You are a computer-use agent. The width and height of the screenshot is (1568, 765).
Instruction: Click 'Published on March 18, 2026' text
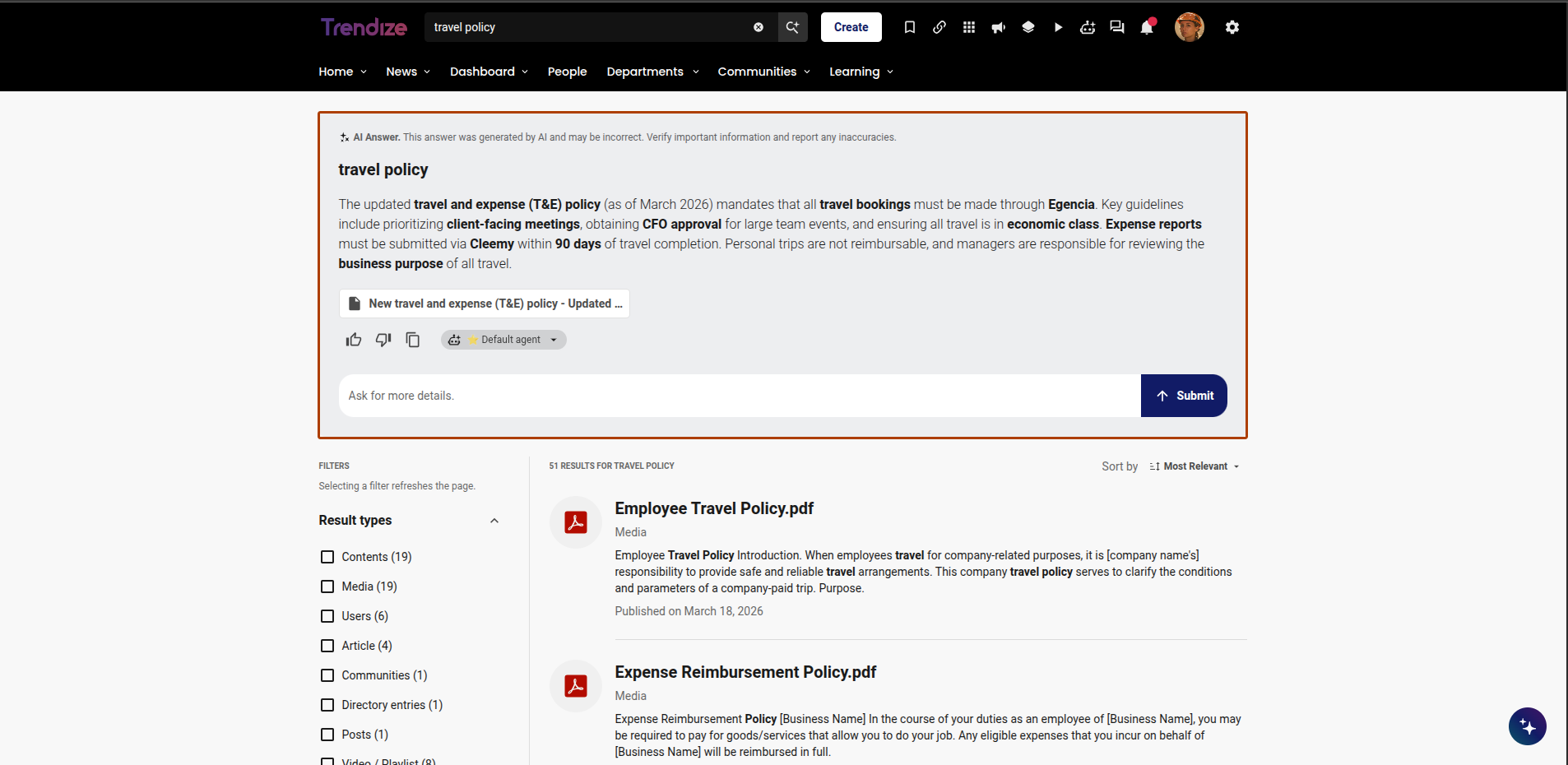(689, 611)
